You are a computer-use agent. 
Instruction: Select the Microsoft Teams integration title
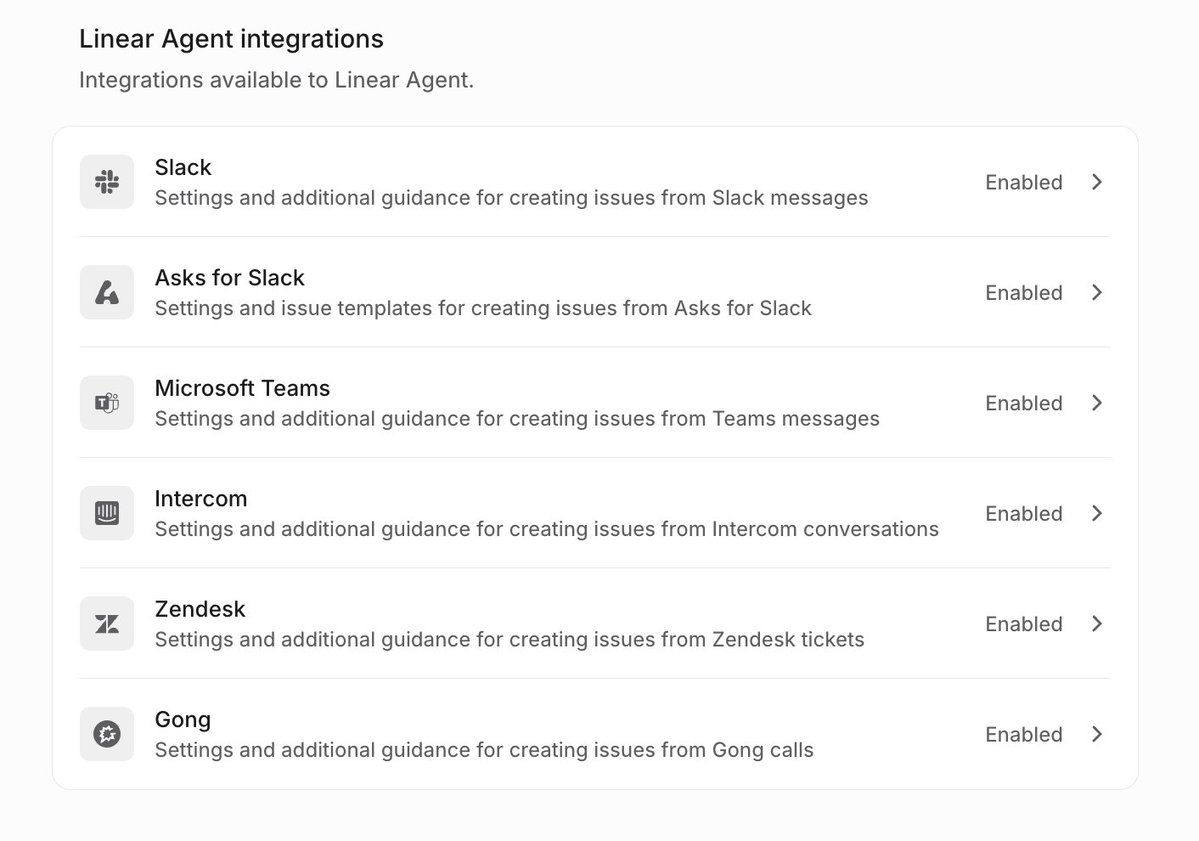[242, 388]
